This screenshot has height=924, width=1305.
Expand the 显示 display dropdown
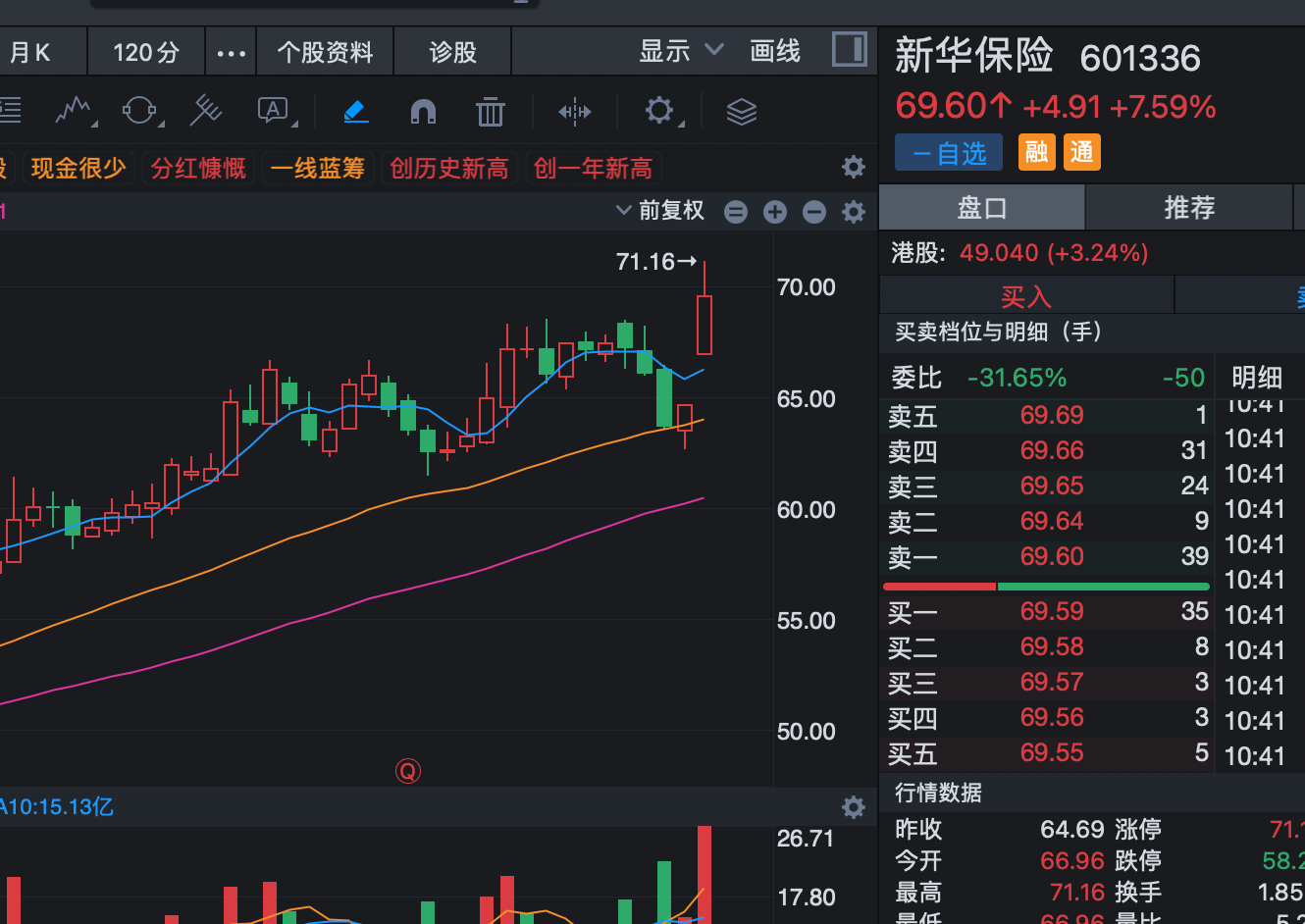[x=682, y=51]
